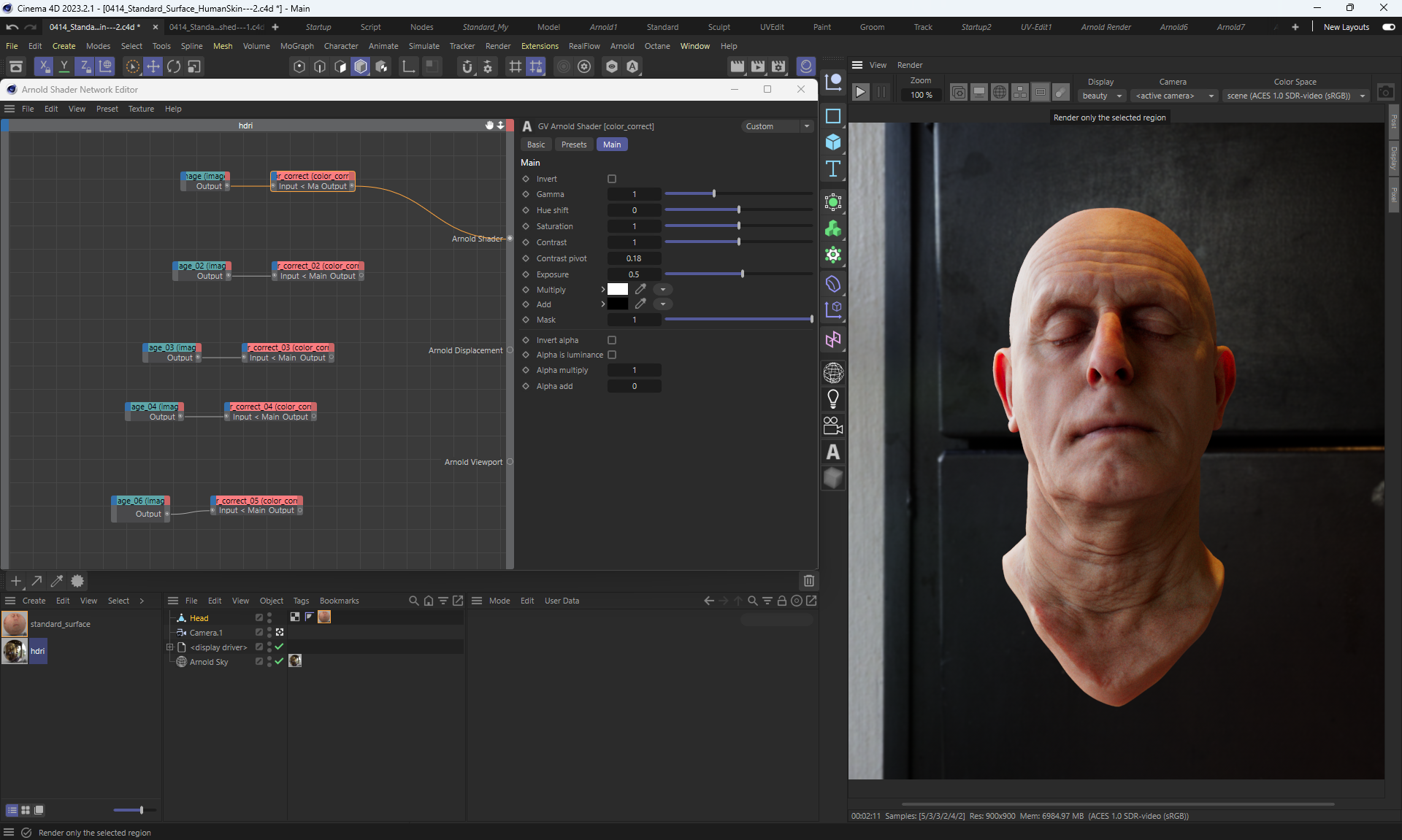Image resolution: width=1402 pixels, height=840 pixels.
Task: Switch to the Presets tab
Action: tap(574, 145)
